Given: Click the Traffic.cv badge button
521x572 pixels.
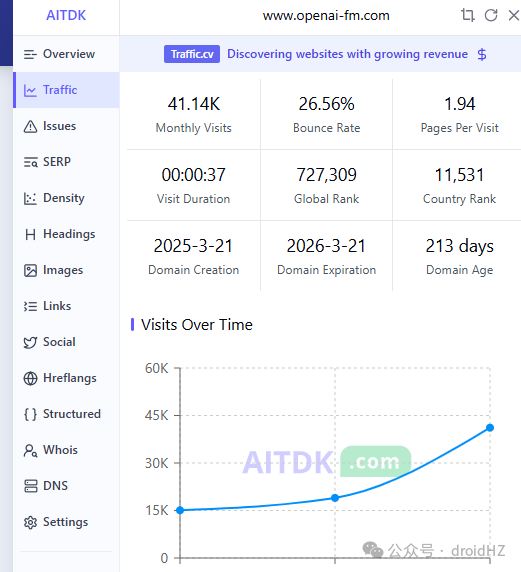Looking at the screenshot, I should pos(192,54).
